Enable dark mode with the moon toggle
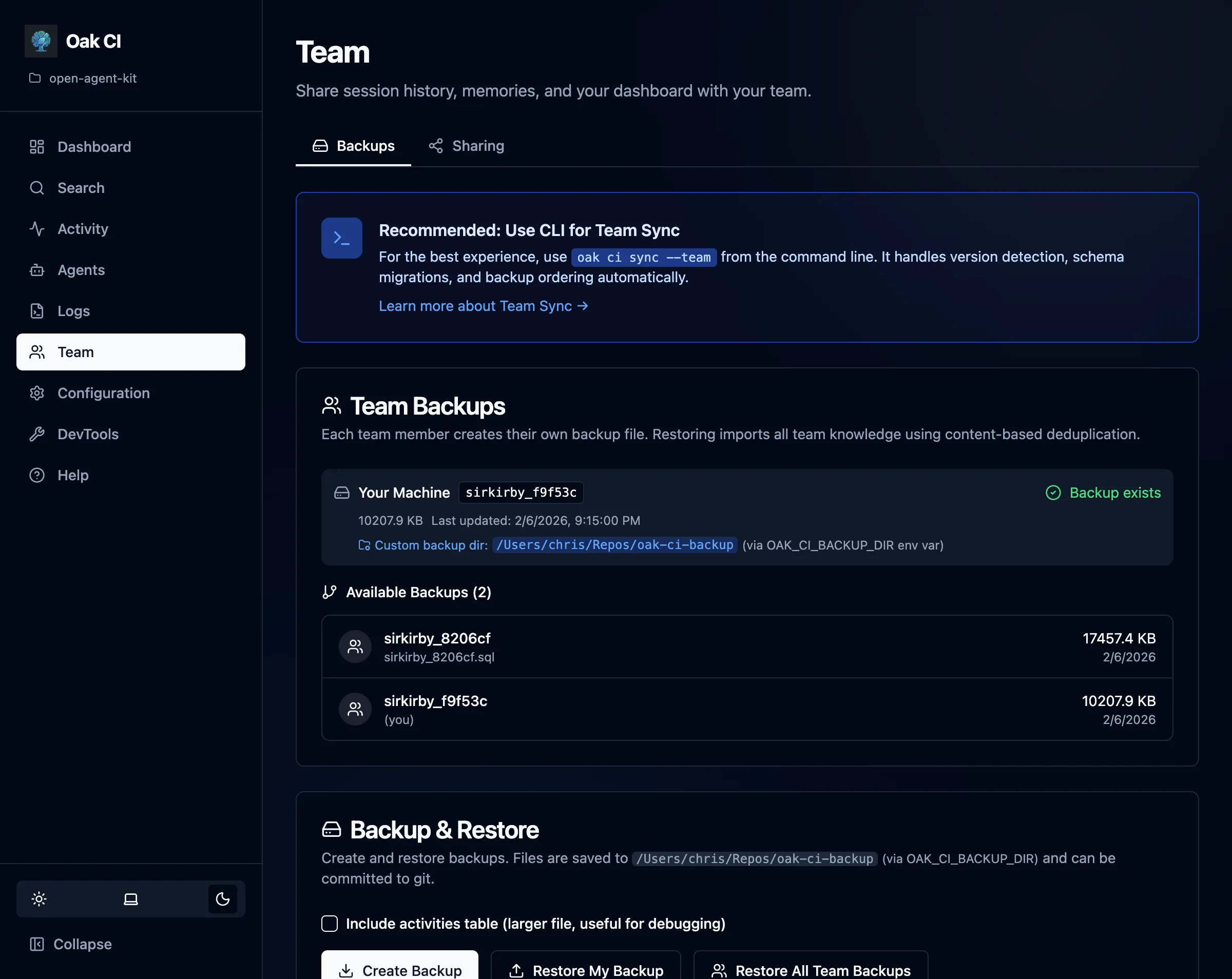Screen dimensions: 1232x979 click(222, 898)
